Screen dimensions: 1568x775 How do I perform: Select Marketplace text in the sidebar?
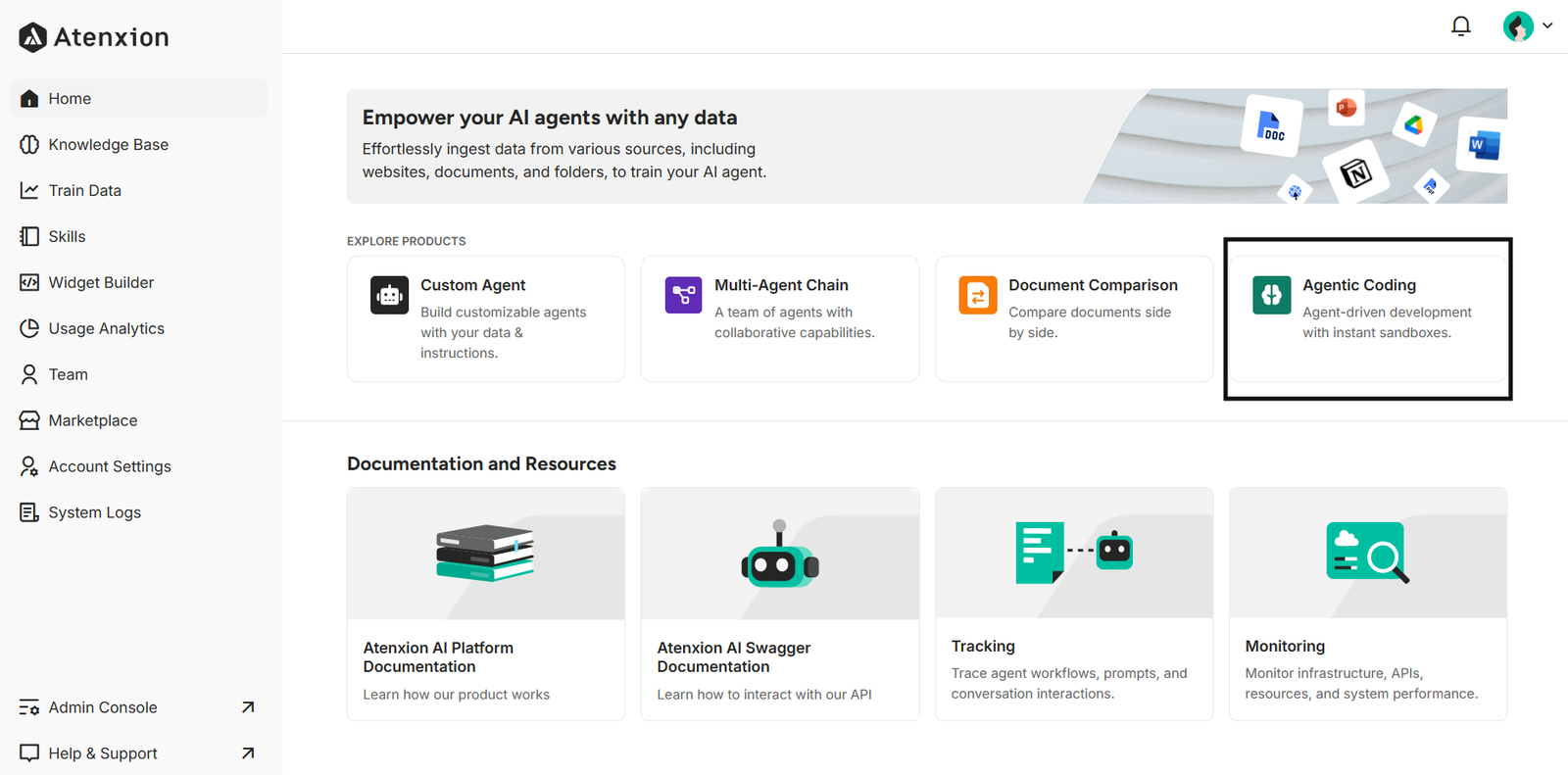(93, 420)
